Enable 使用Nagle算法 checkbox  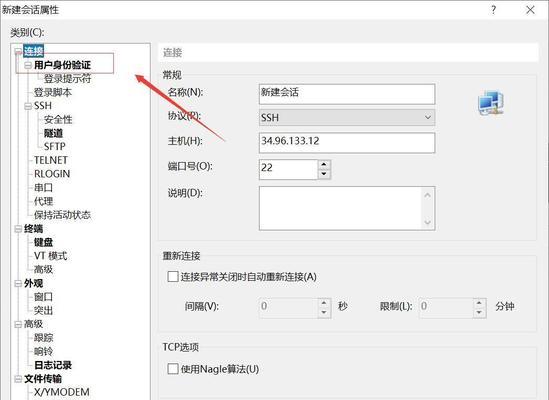click(x=173, y=369)
